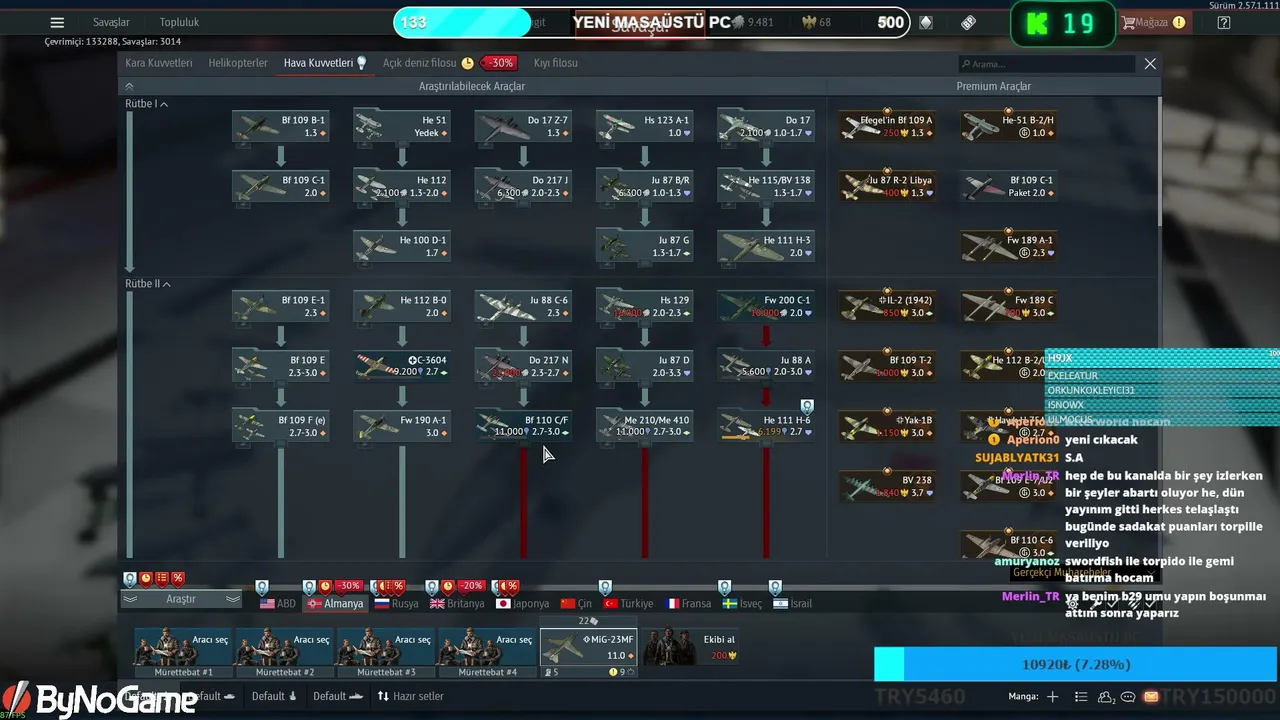The image size is (1280, 720).
Task: Collapse the Rütbe II section
Action: click(148, 284)
